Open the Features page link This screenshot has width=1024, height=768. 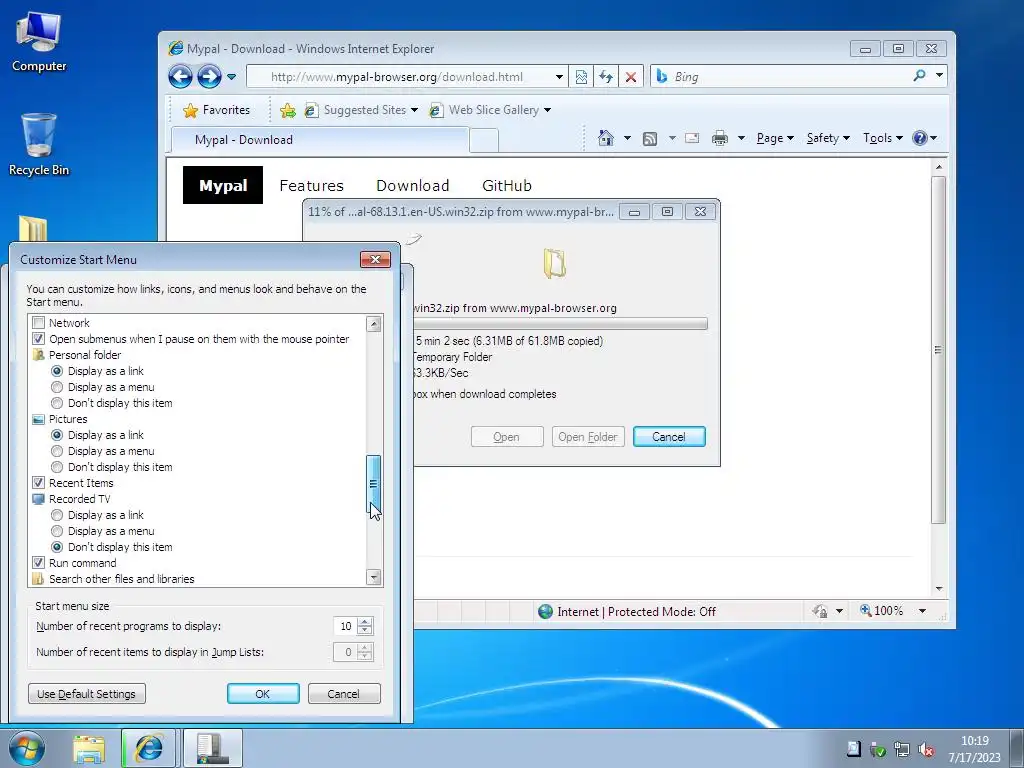click(x=312, y=185)
